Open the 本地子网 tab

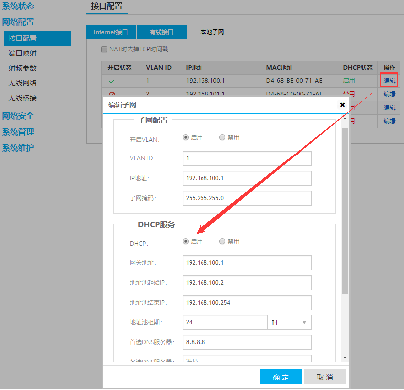212,32
